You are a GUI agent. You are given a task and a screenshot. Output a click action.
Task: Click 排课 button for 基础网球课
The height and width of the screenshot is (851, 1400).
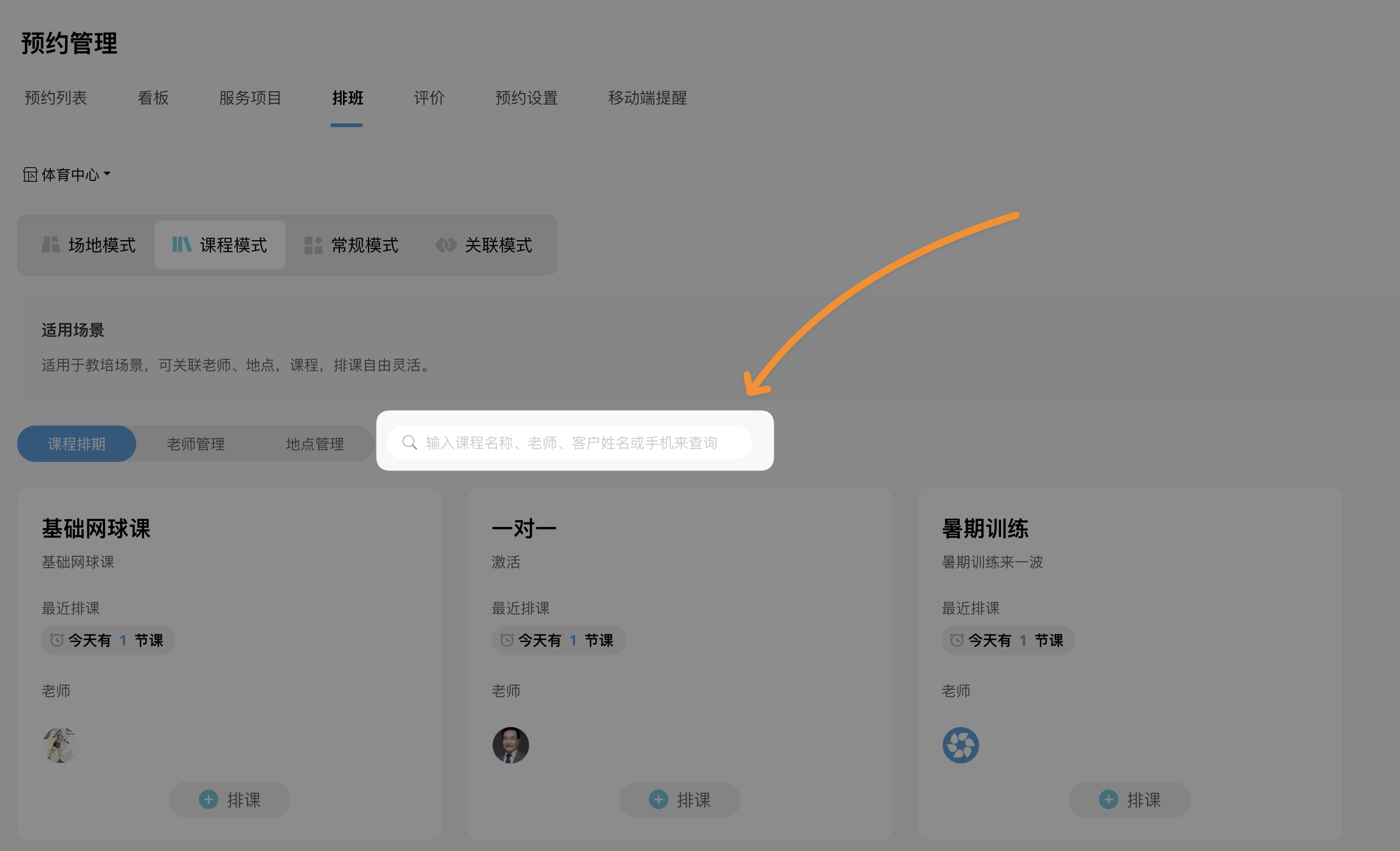pyautogui.click(x=230, y=800)
